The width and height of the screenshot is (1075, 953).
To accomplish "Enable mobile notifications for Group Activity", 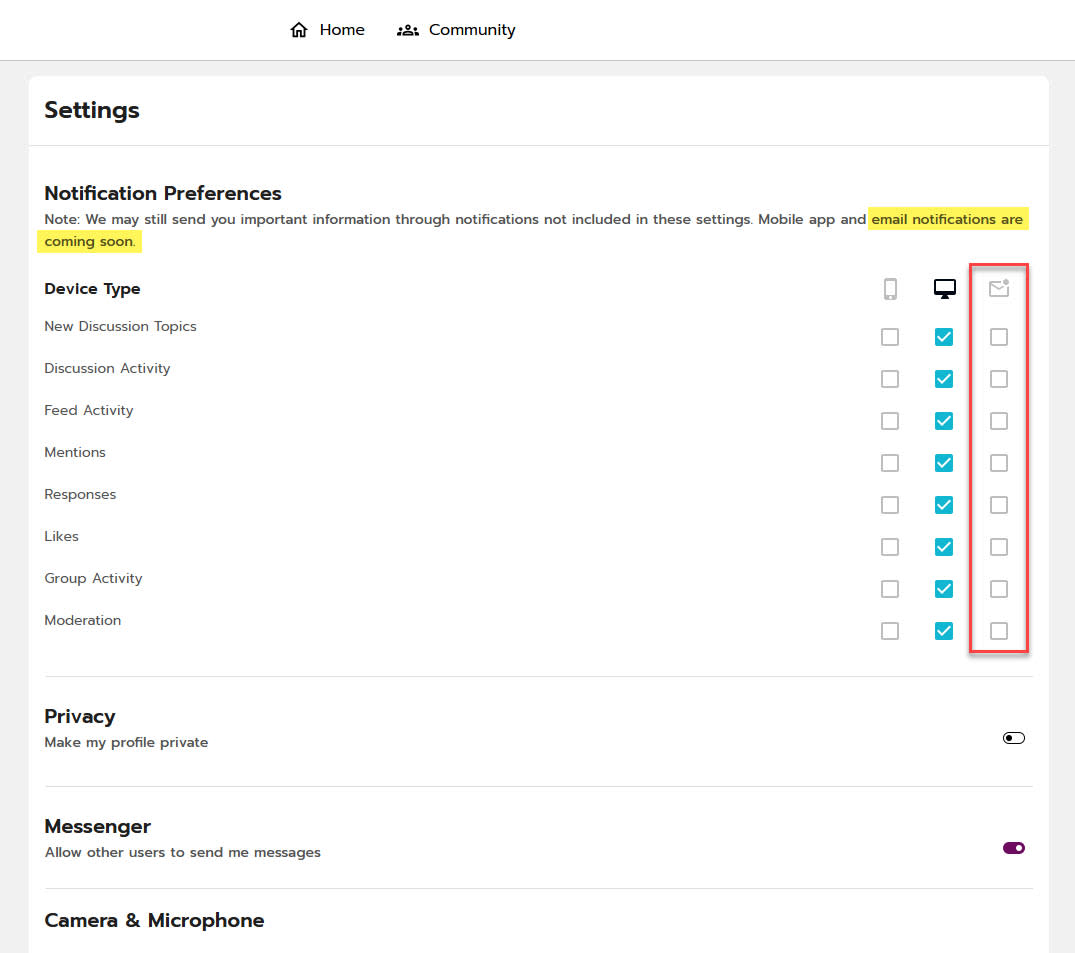I will pos(890,589).
